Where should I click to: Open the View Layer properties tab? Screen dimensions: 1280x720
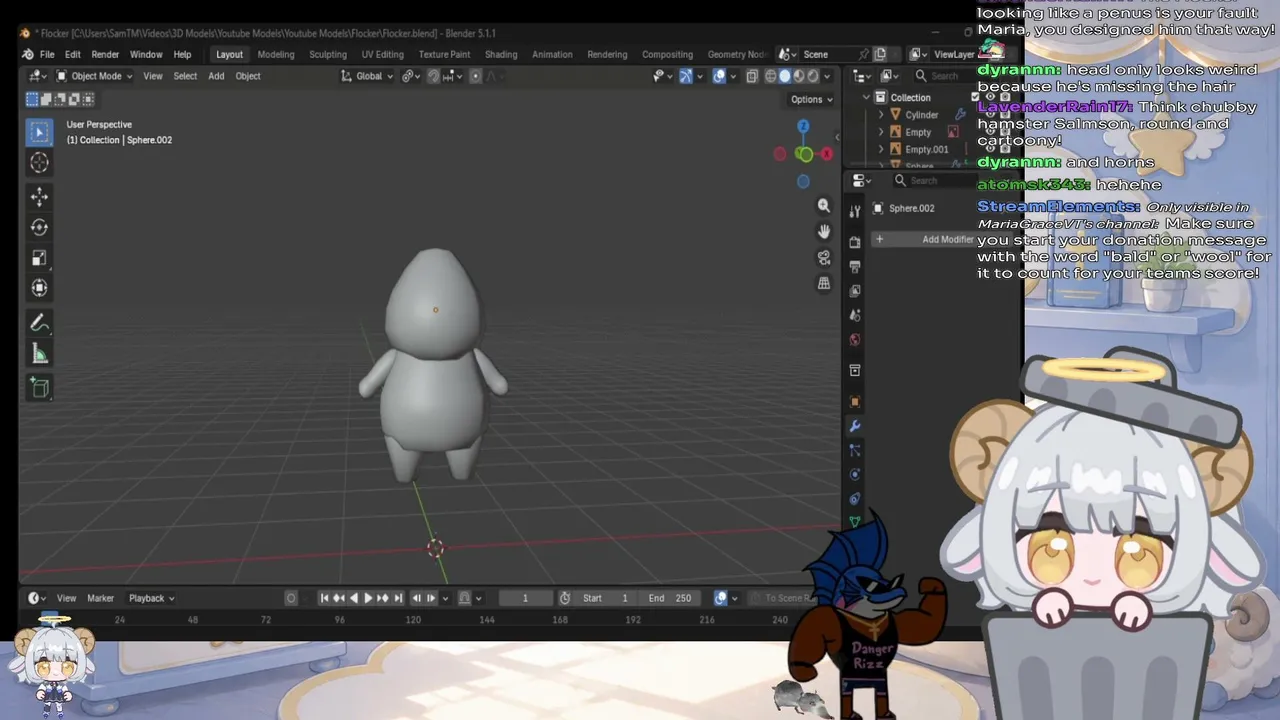[x=855, y=291]
